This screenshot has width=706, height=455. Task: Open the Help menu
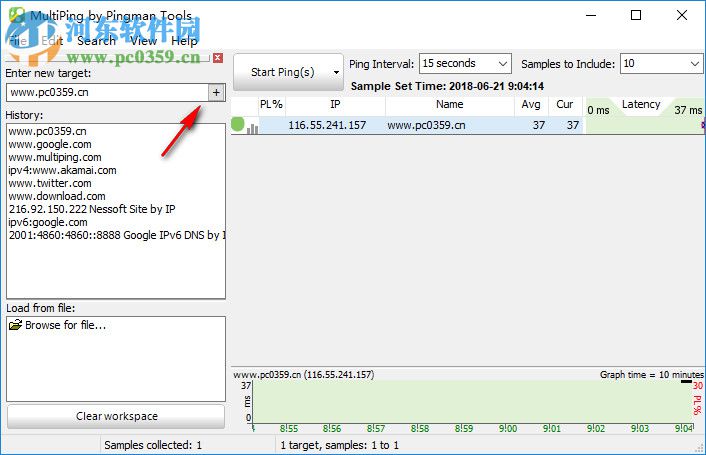[x=184, y=41]
